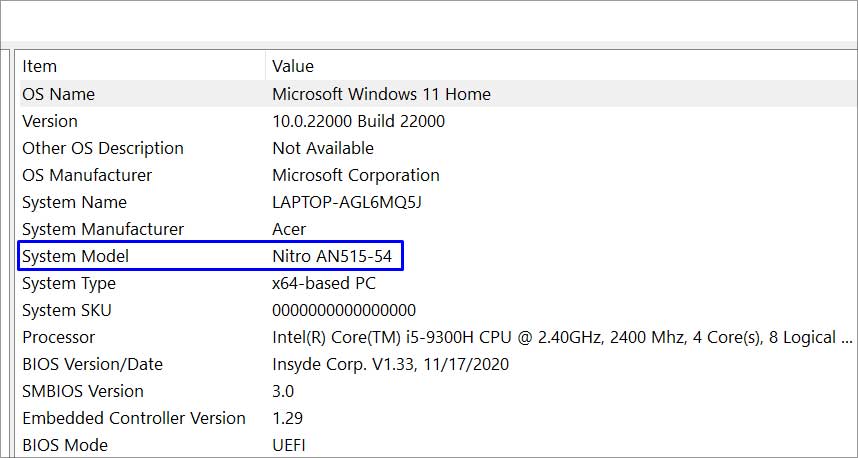Image resolution: width=858 pixels, height=458 pixels.
Task: Select the Processor row
Action: [x=438, y=337]
